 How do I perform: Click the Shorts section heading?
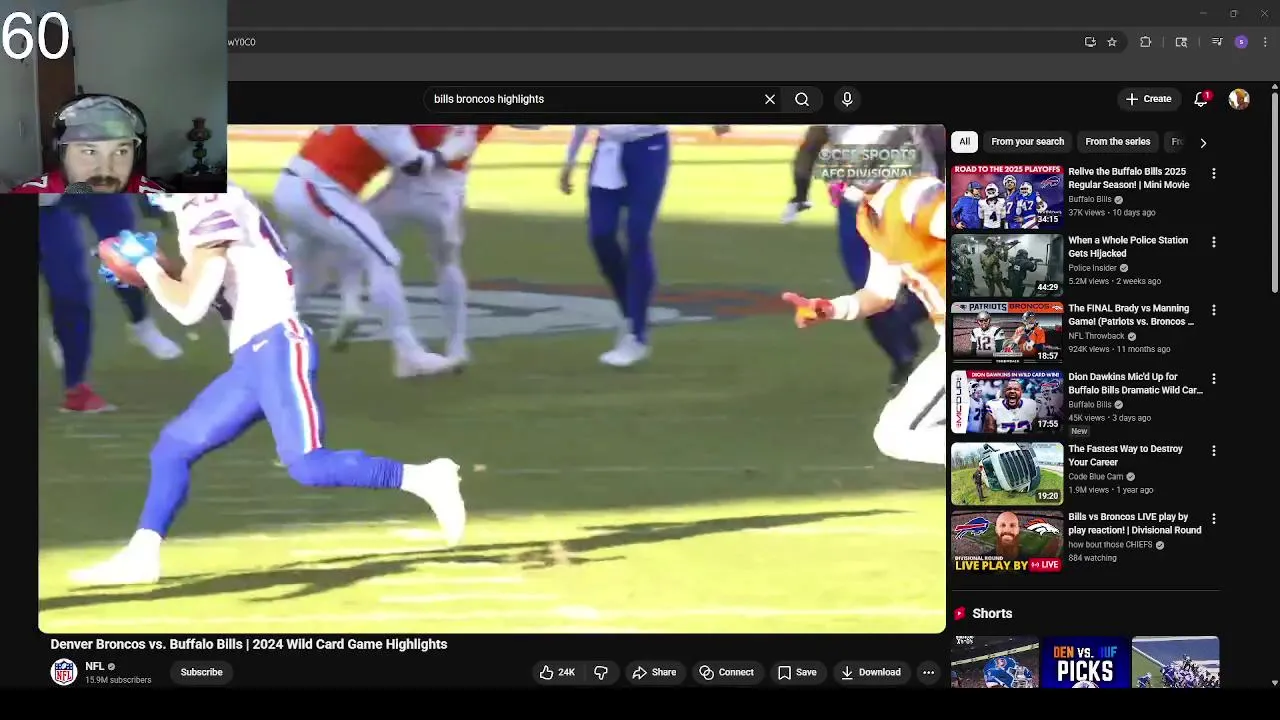(992, 613)
